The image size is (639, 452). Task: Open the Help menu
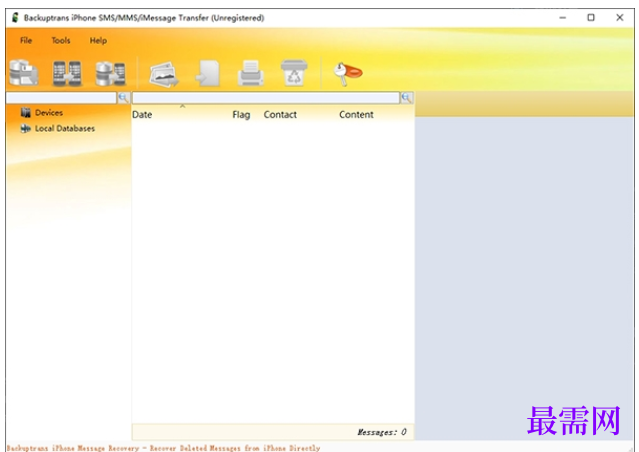point(98,40)
